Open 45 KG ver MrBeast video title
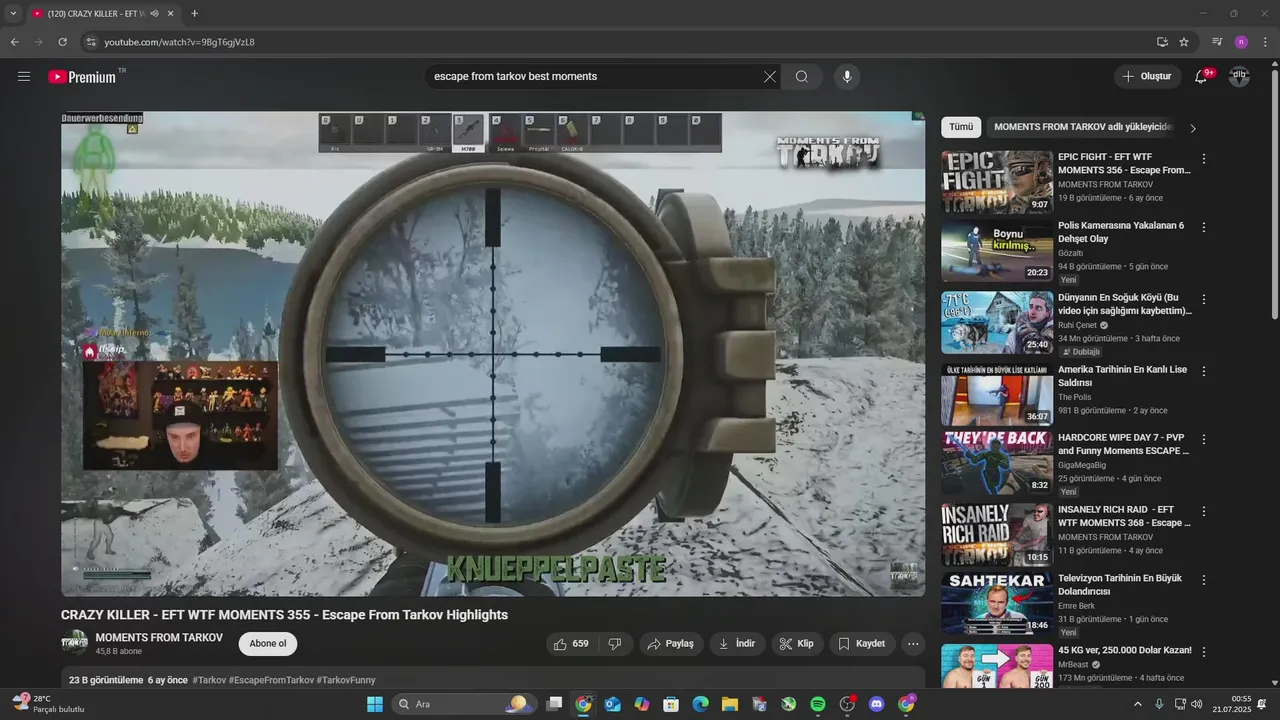1280x720 pixels. click(1125, 650)
